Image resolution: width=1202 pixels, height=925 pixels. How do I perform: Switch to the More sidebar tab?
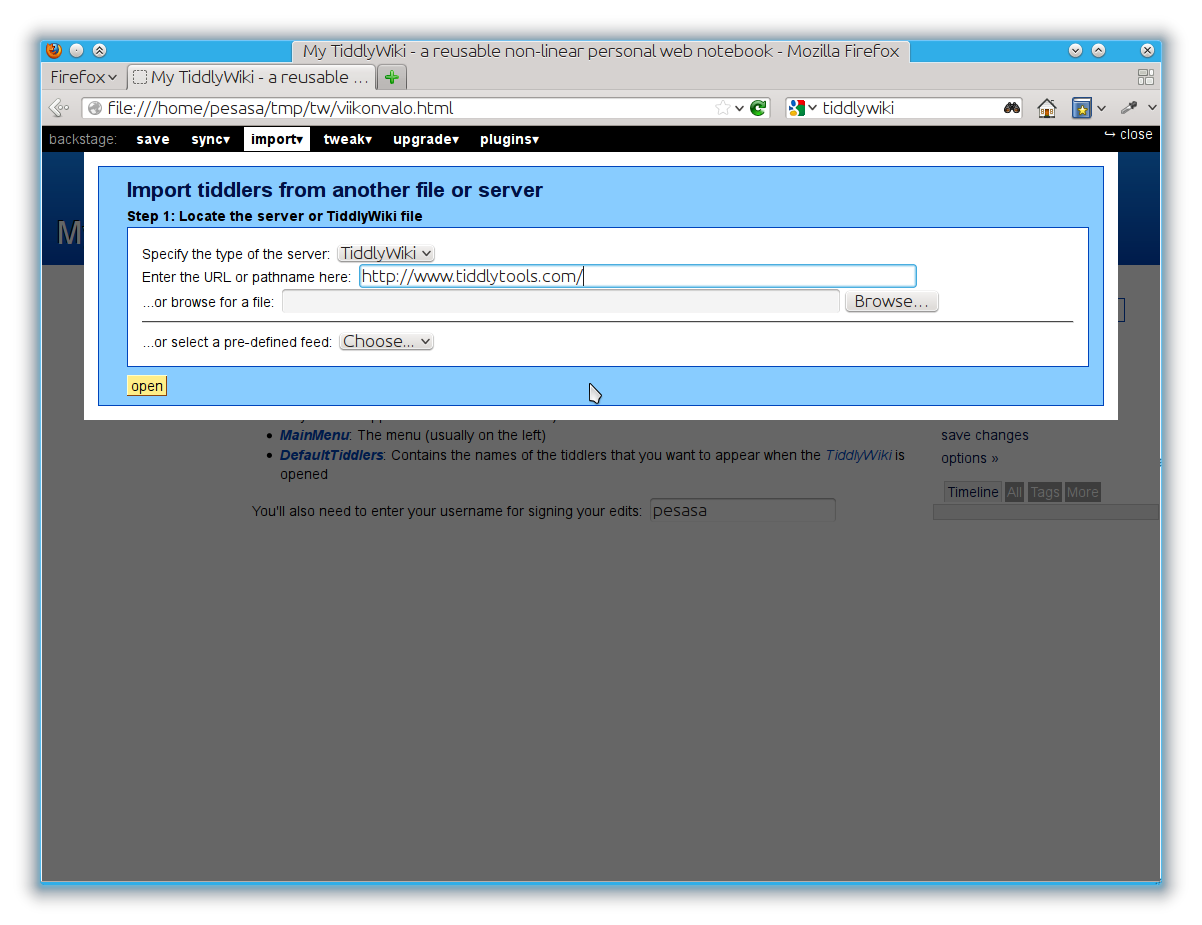1082,492
